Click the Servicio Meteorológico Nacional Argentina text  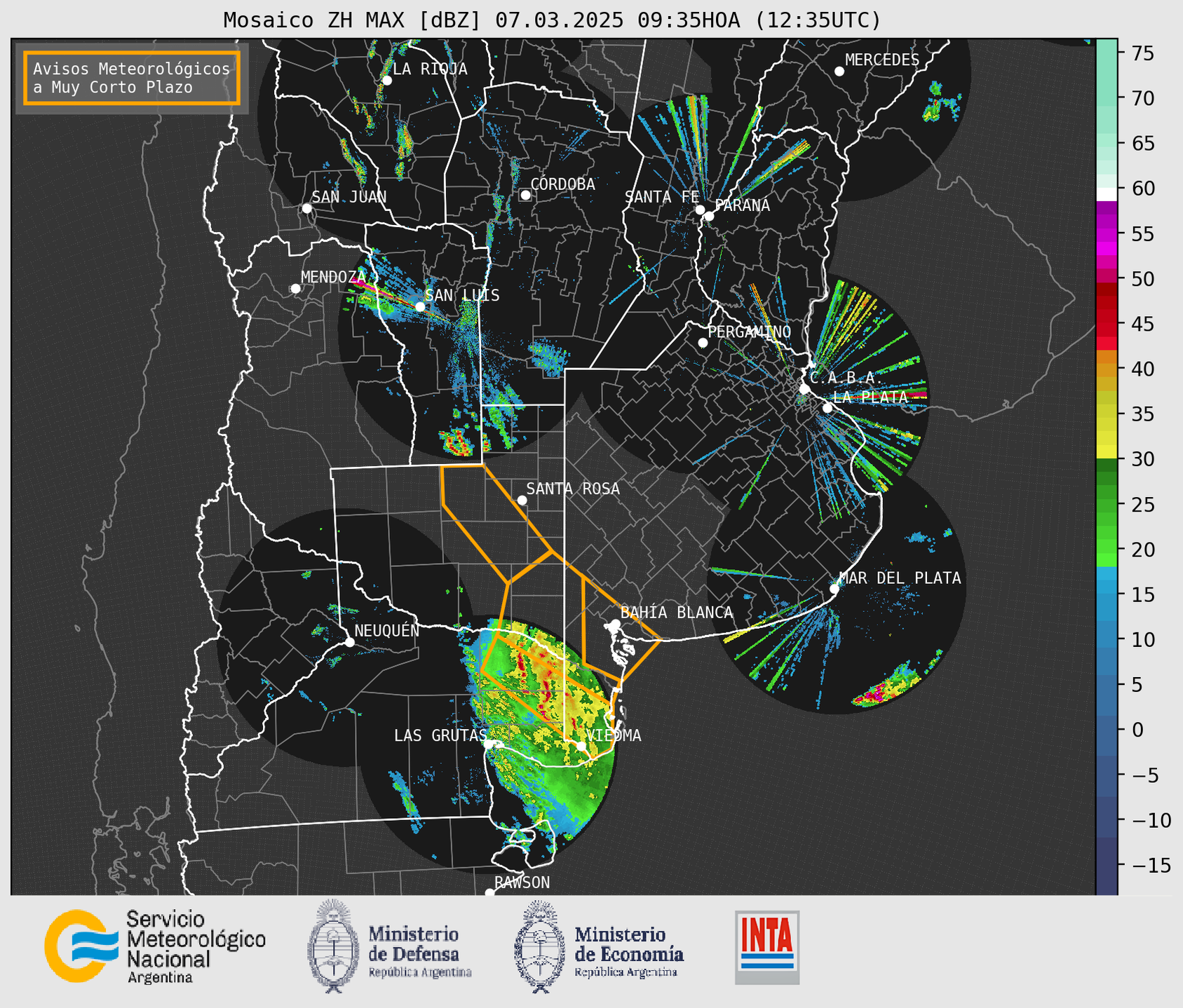click(196, 947)
